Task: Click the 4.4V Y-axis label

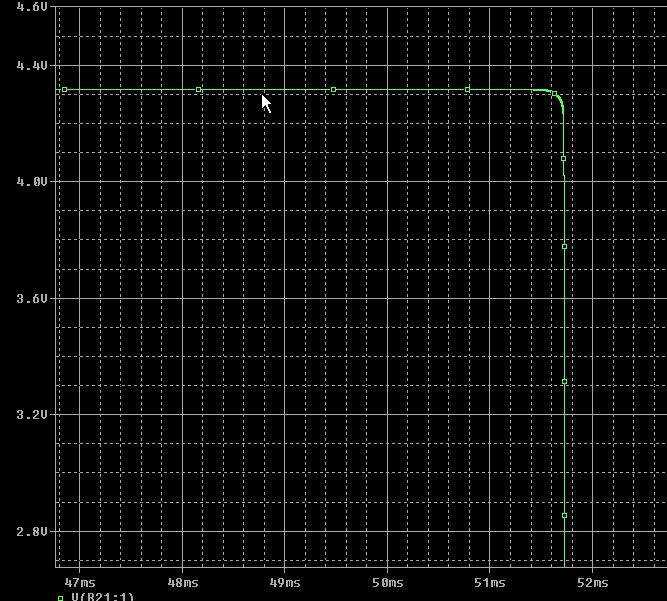Action: tap(31, 66)
